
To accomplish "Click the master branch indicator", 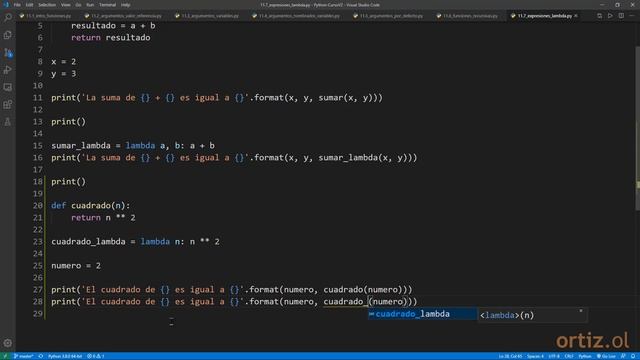I will (23, 356).
